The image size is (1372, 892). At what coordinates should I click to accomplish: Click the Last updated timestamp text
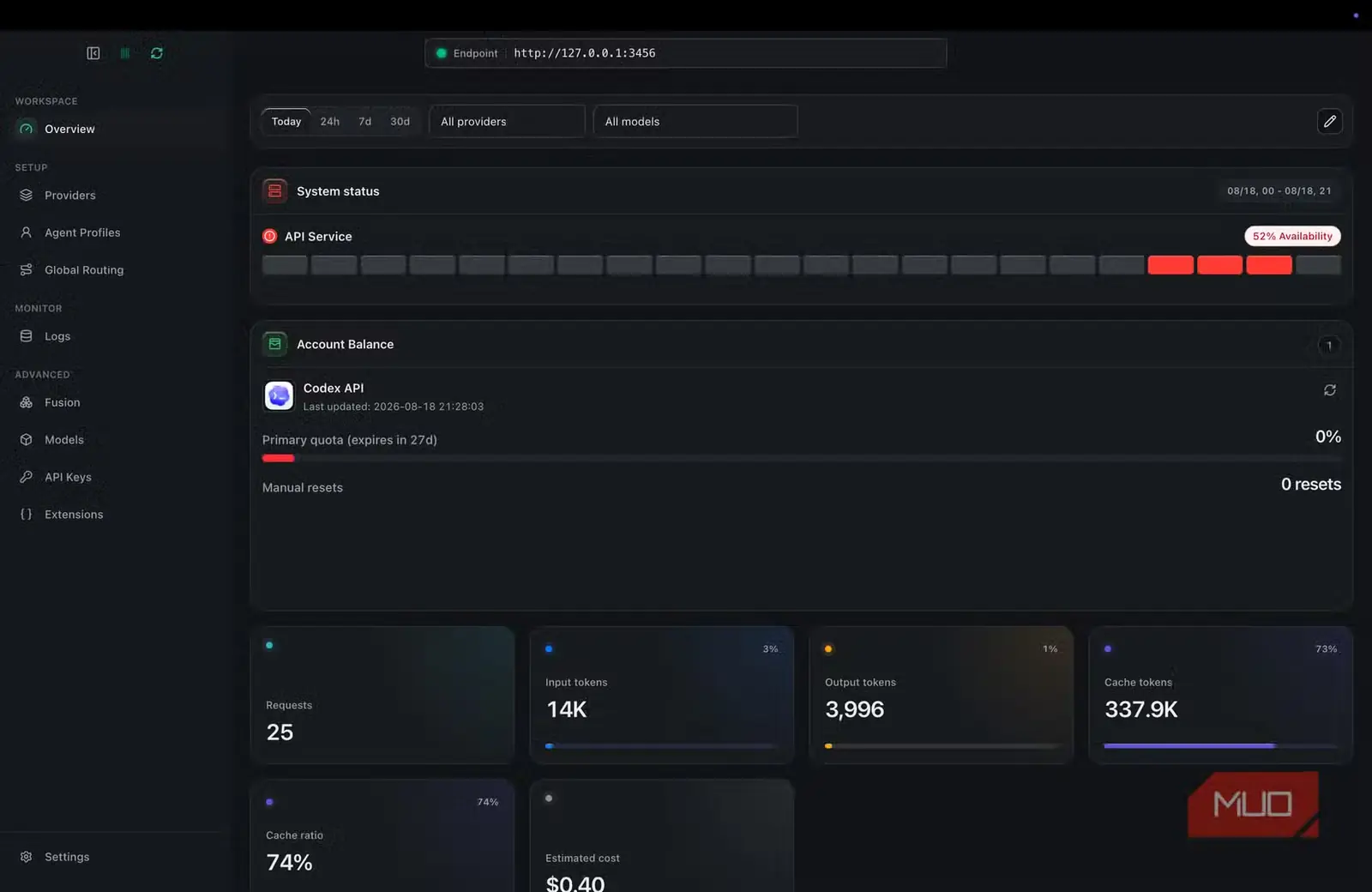pyautogui.click(x=394, y=407)
